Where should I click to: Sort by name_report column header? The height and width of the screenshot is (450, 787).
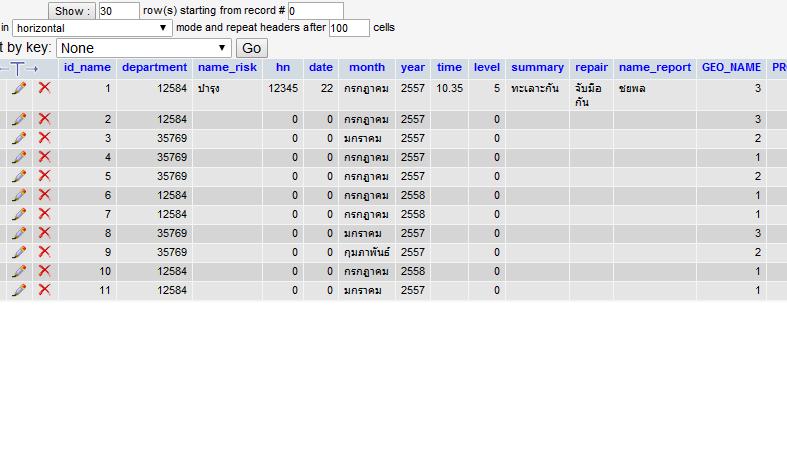coord(655,67)
